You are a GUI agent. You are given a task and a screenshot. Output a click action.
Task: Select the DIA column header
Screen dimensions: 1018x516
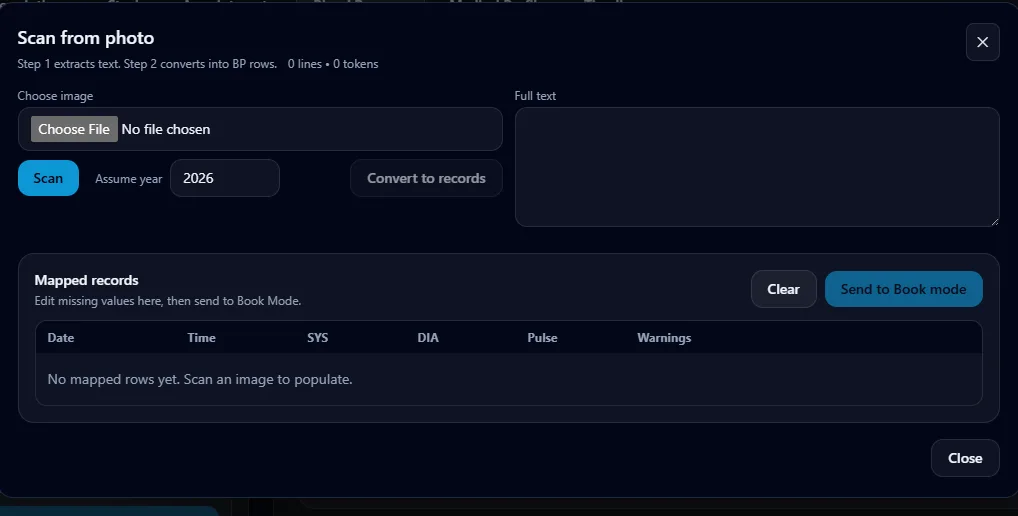click(428, 338)
